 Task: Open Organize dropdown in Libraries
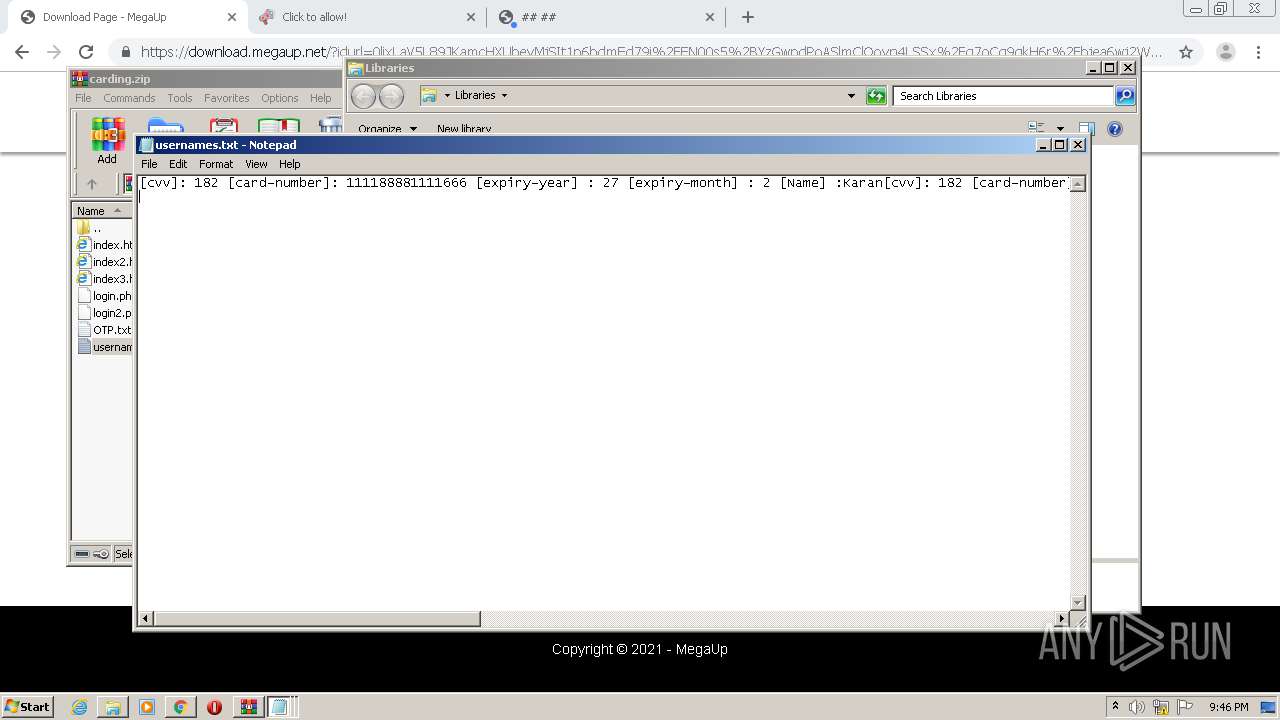click(387, 129)
